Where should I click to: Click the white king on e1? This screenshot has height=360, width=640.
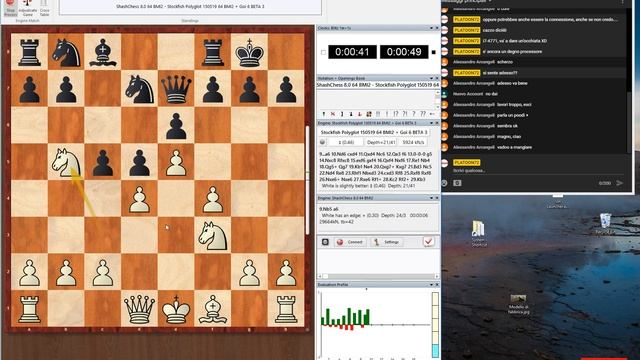coord(176,309)
